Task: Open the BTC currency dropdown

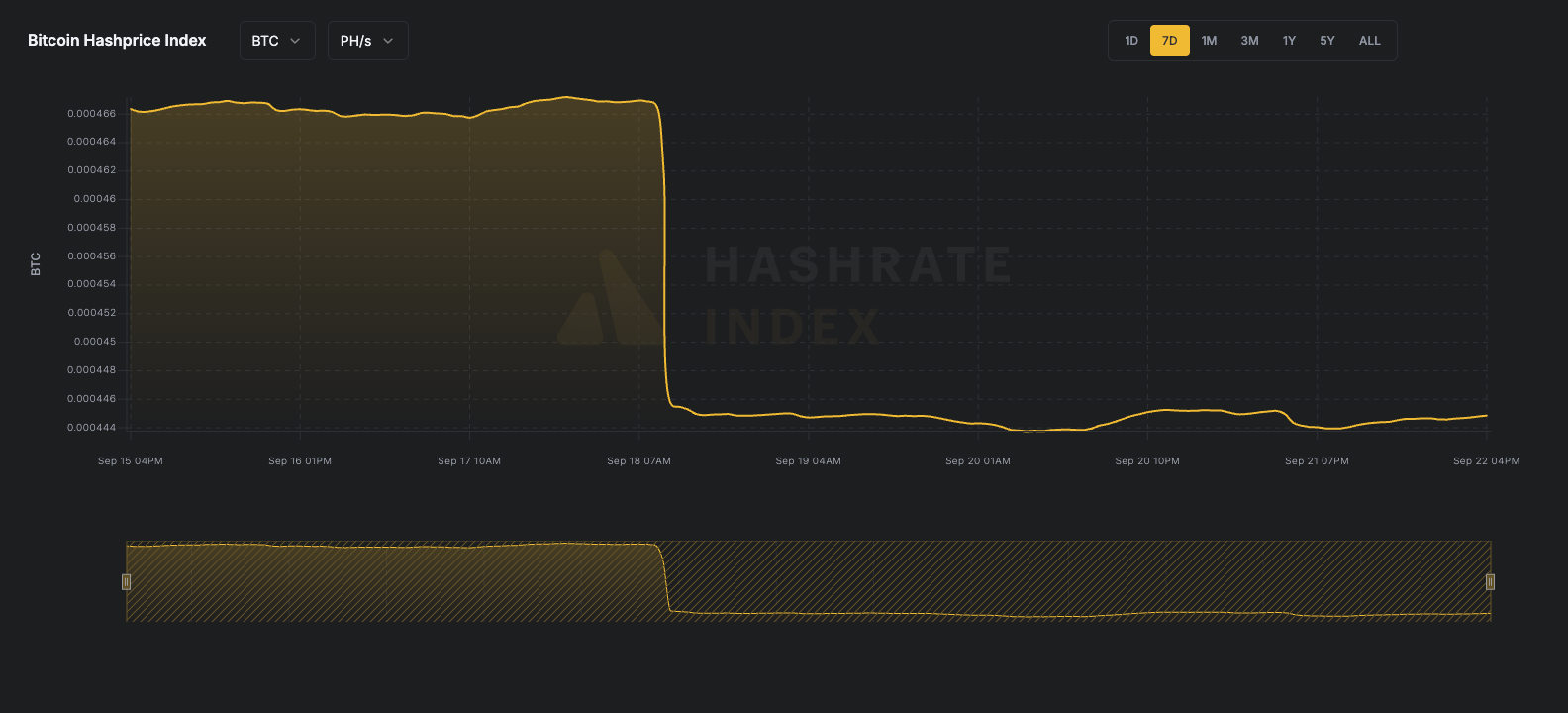Action: 277,41
